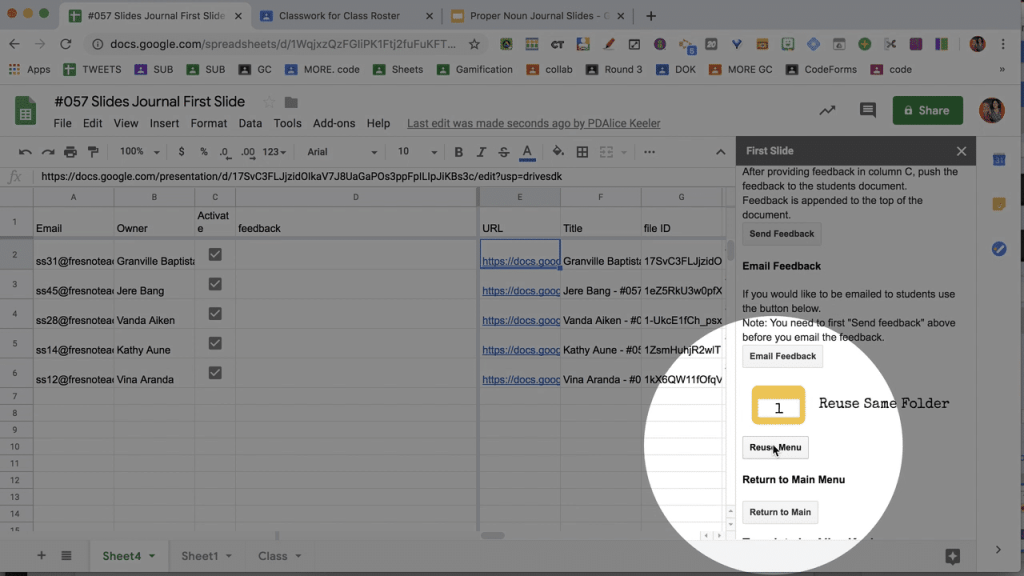This screenshot has height=576, width=1024.
Task: Switch to the Sheet1 tab
Action: pyautogui.click(x=200, y=556)
